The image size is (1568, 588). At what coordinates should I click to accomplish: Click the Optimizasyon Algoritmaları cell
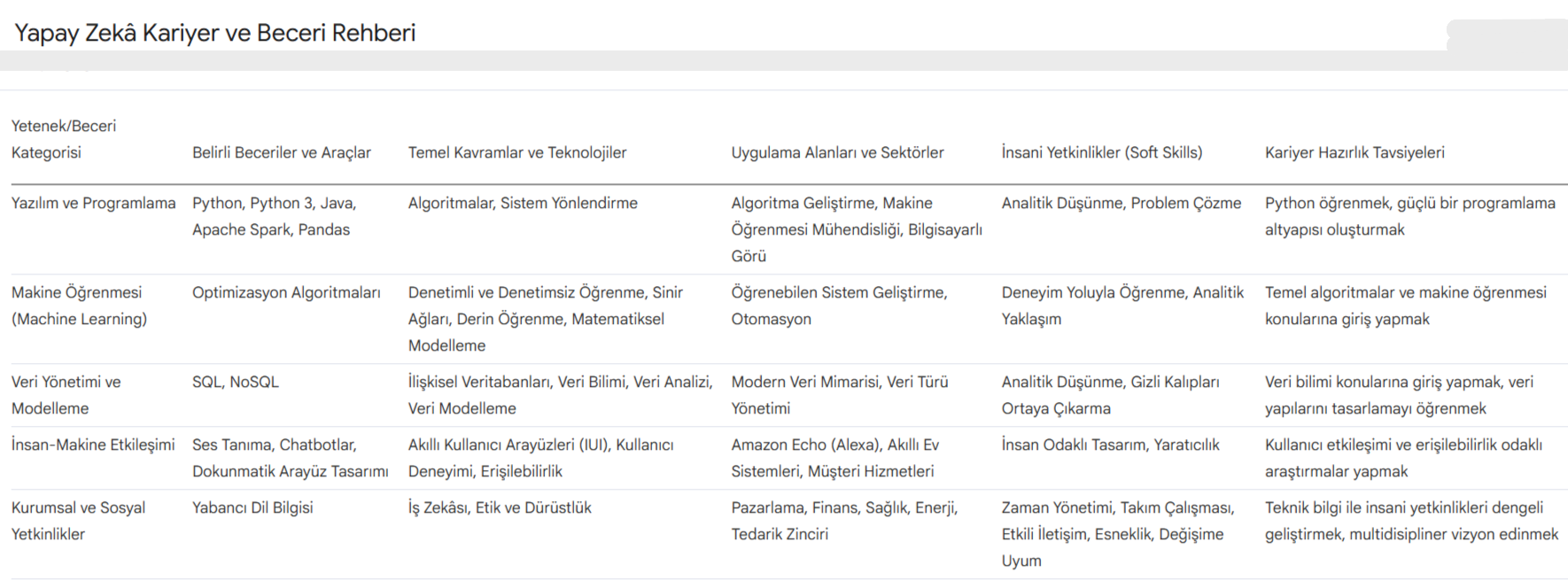click(x=286, y=292)
